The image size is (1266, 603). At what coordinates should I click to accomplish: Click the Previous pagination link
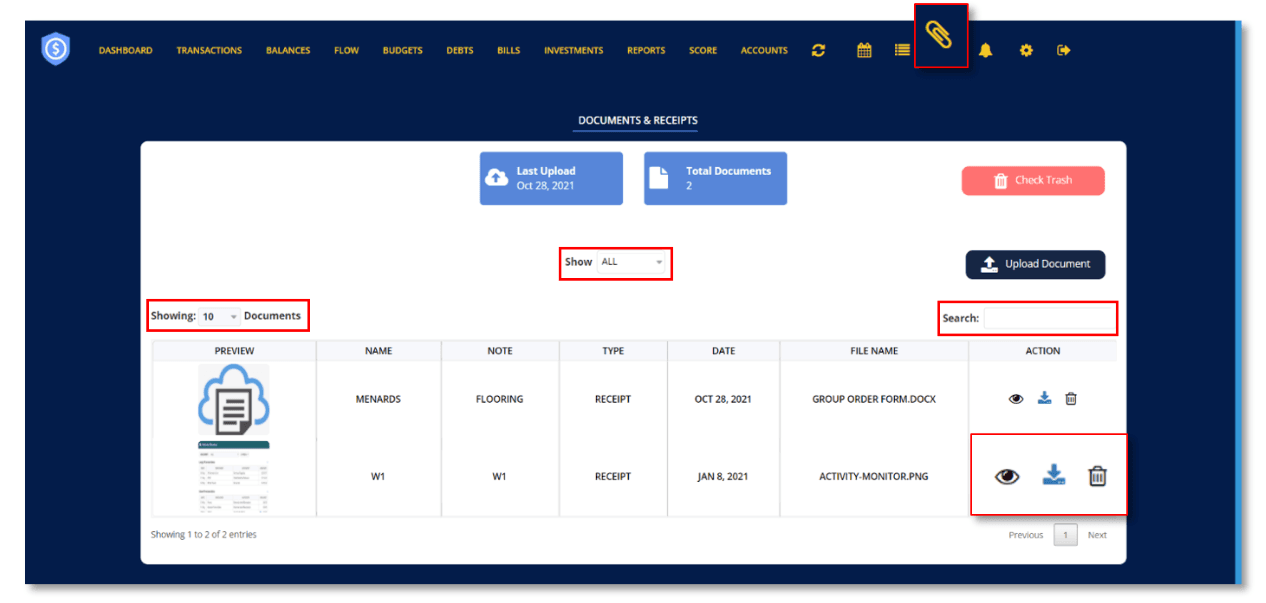(x=1026, y=535)
